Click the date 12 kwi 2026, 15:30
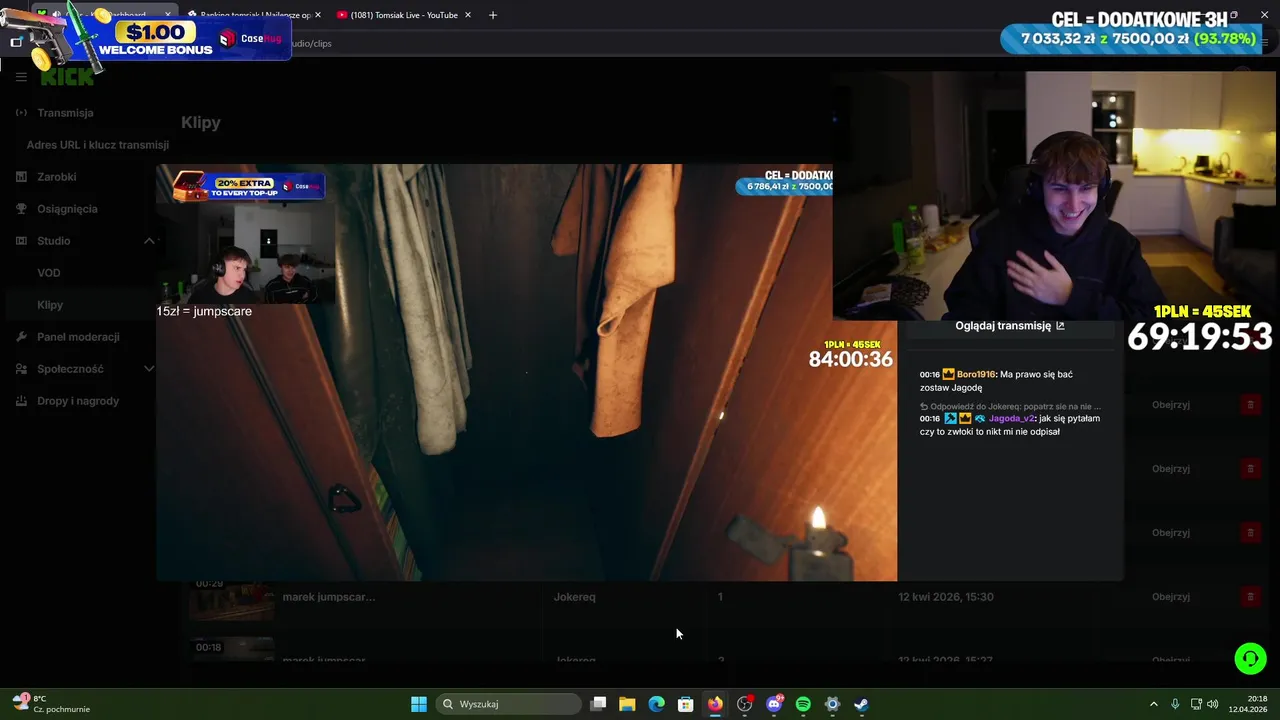The image size is (1280, 720). point(946,597)
